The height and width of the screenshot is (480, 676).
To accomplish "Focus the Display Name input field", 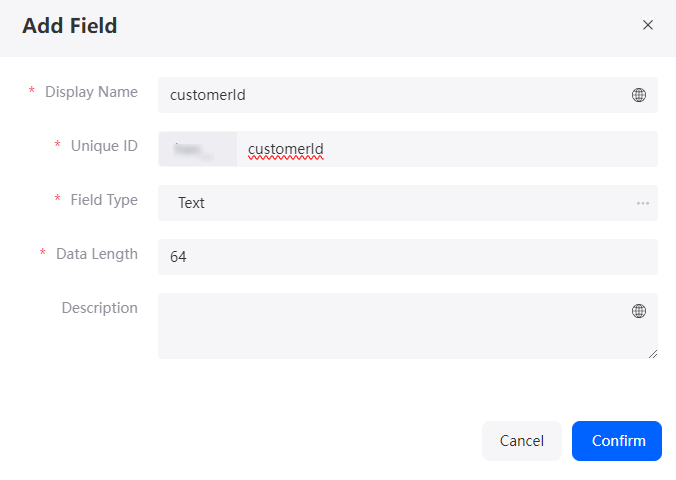I will tap(407, 95).
